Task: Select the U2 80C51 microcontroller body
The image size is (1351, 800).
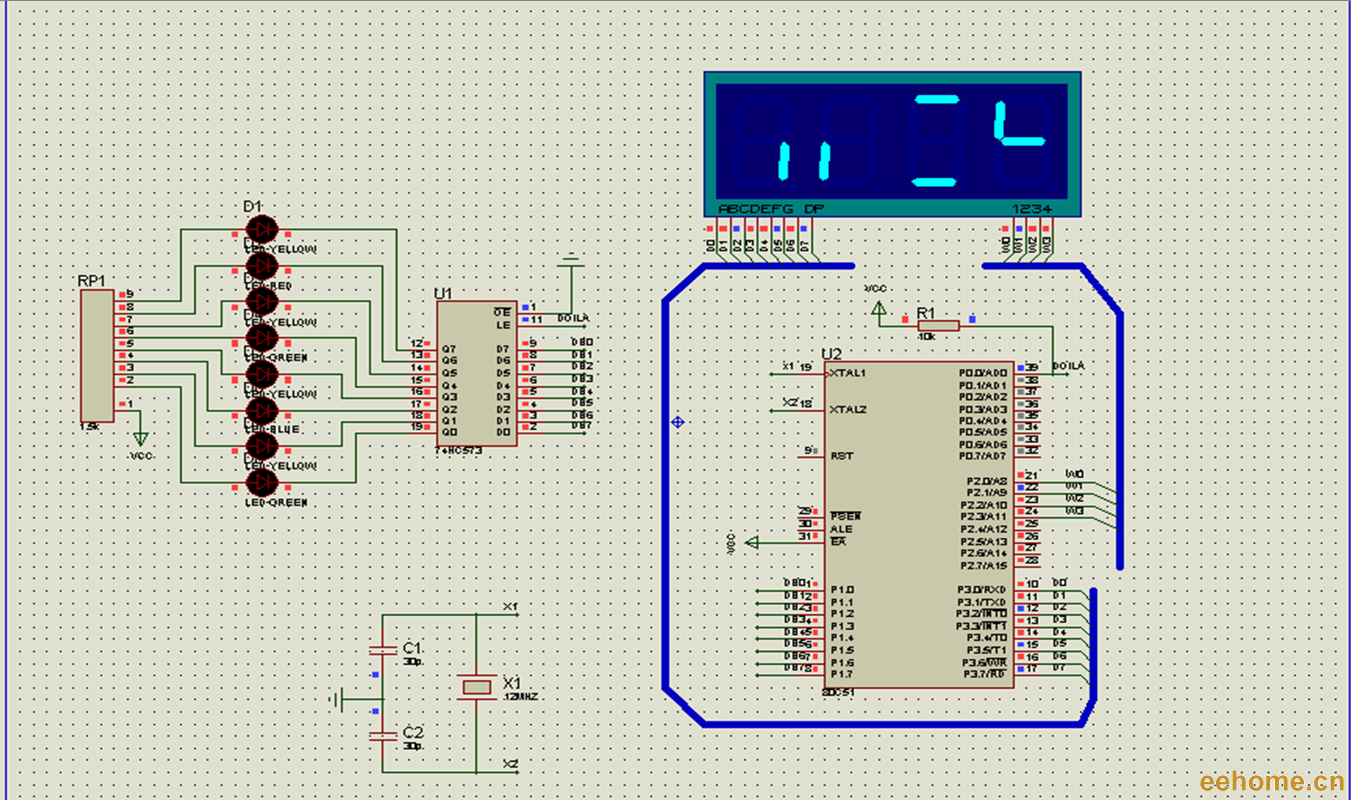Action: click(x=918, y=524)
